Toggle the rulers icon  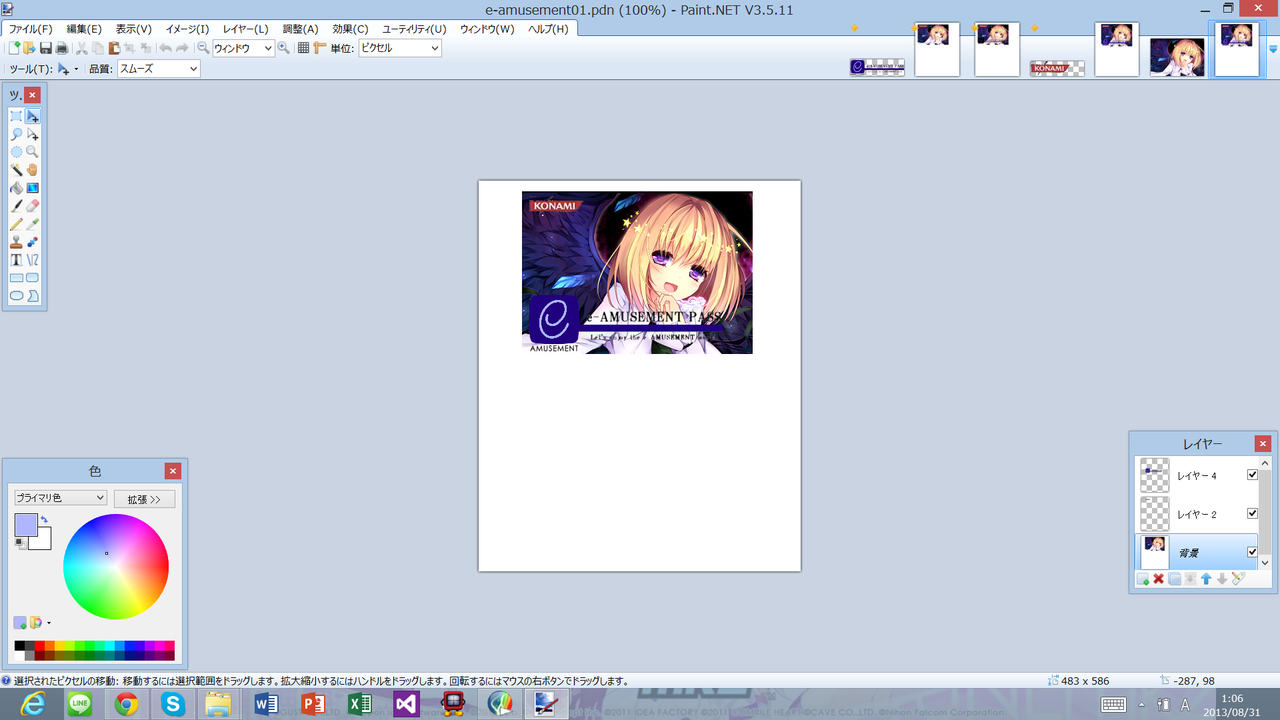coord(320,48)
